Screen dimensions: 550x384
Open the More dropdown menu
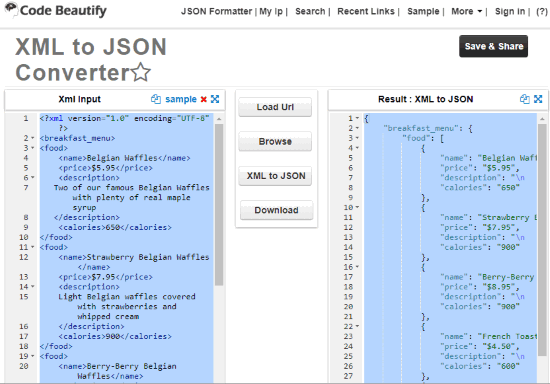[x=467, y=11]
